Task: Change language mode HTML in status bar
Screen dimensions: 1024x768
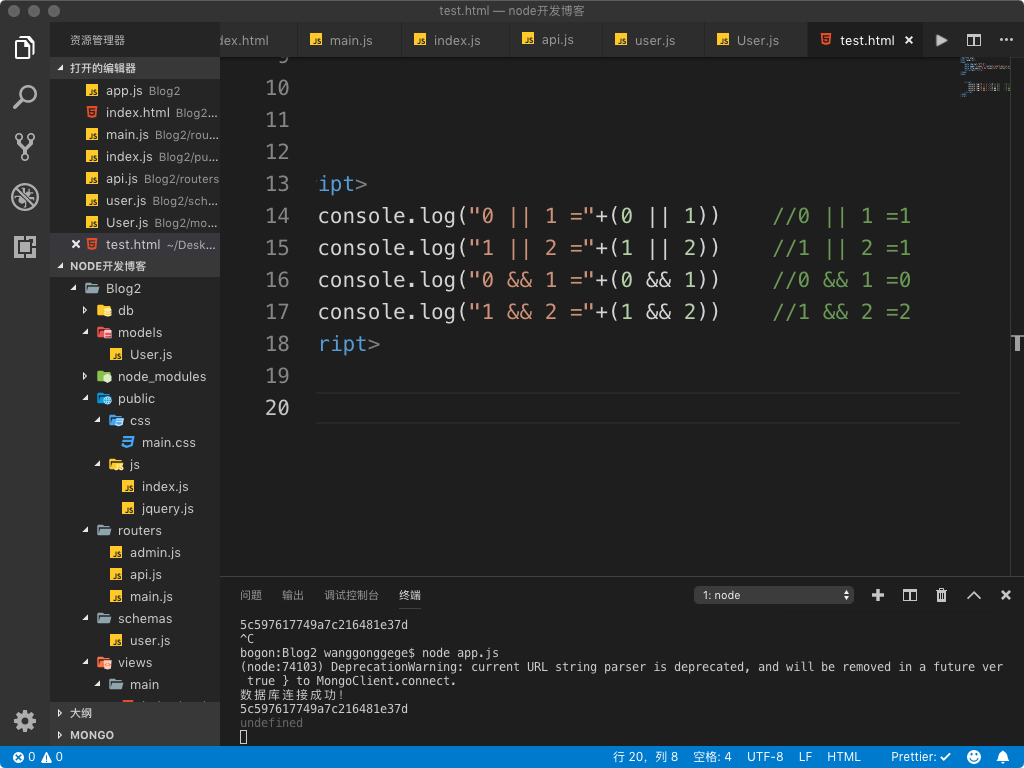Action: coord(844,757)
